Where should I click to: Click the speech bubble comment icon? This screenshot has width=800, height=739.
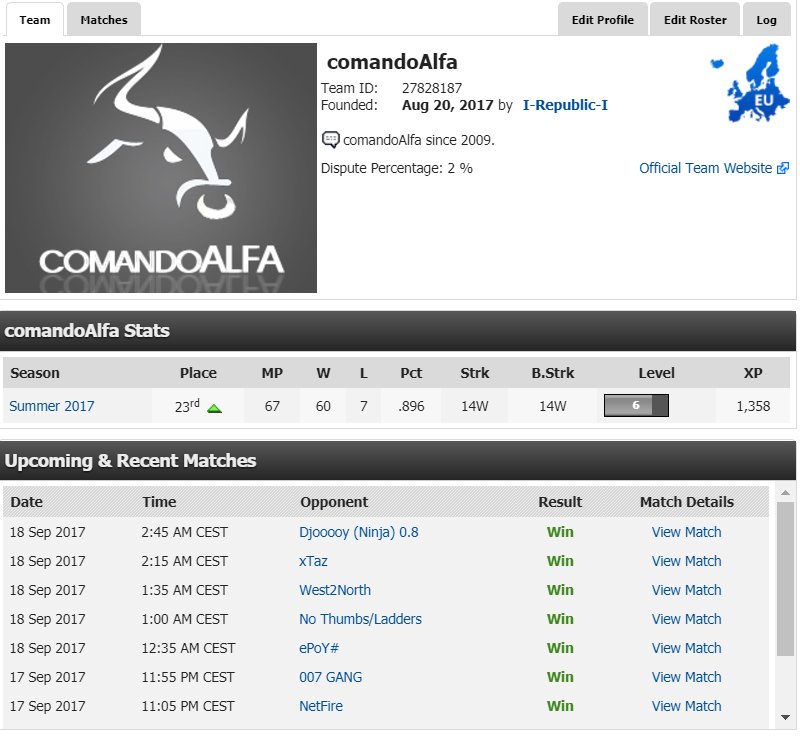pos(330,140)
